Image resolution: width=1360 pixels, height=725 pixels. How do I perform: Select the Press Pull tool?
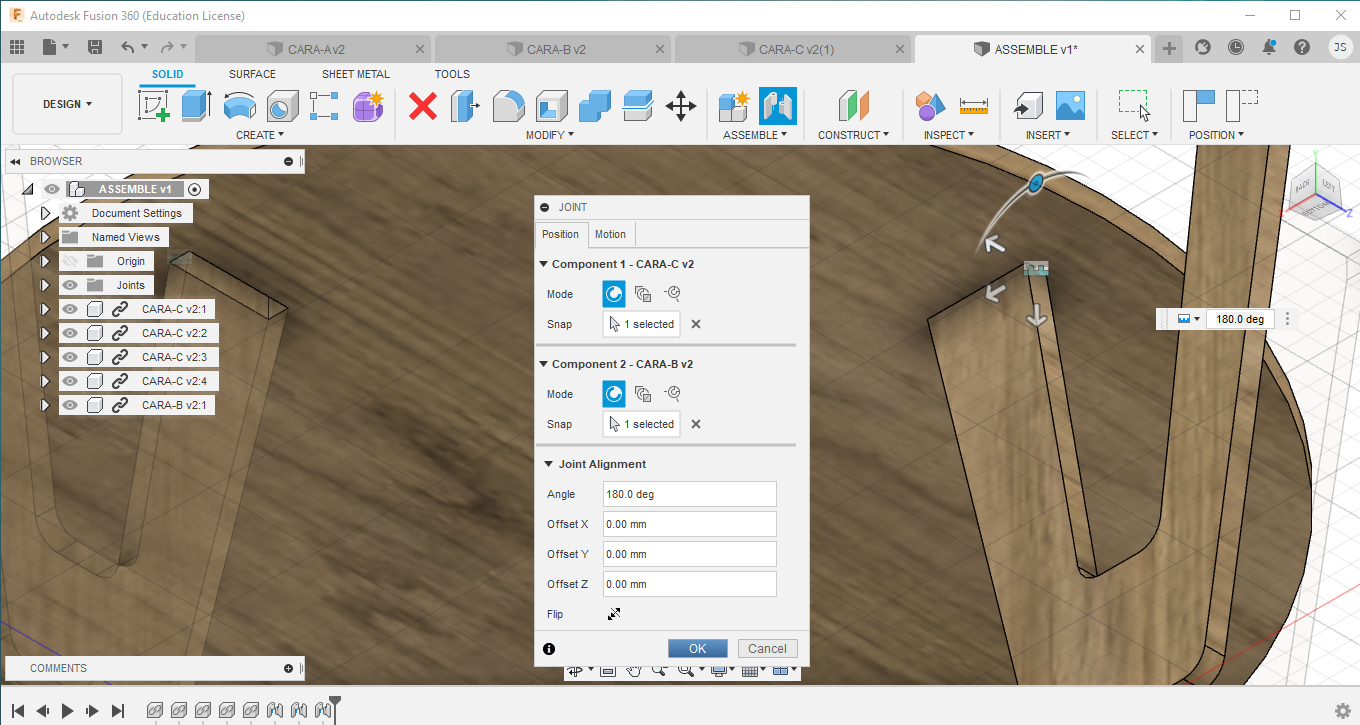[x=465, y=105]
